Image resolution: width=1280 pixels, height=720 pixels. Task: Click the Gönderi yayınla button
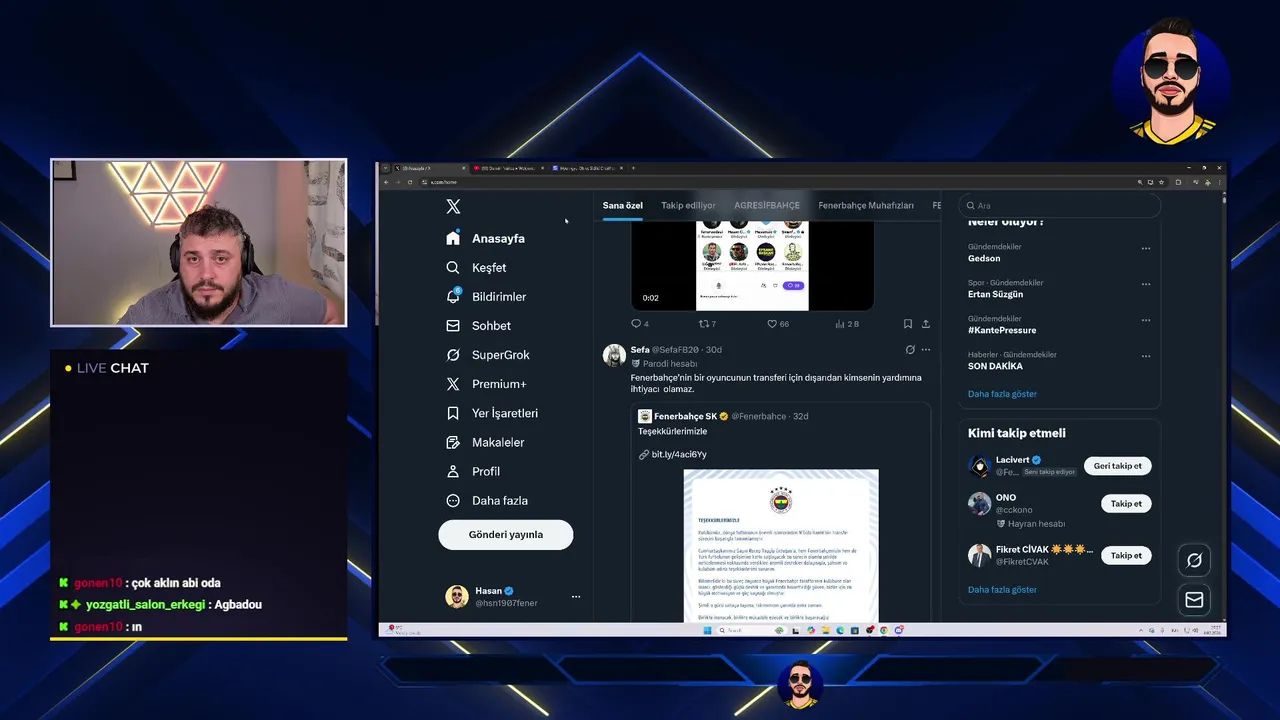(505, 534)
